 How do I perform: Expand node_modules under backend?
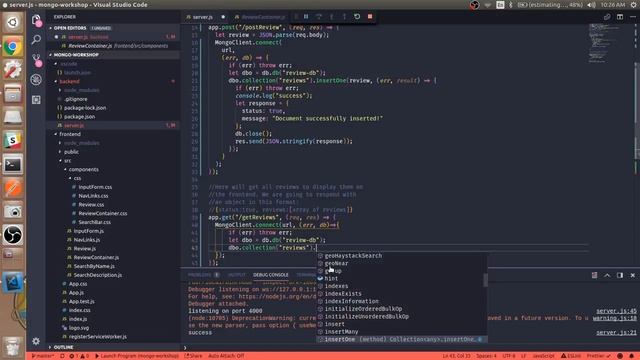coord(82,90)
